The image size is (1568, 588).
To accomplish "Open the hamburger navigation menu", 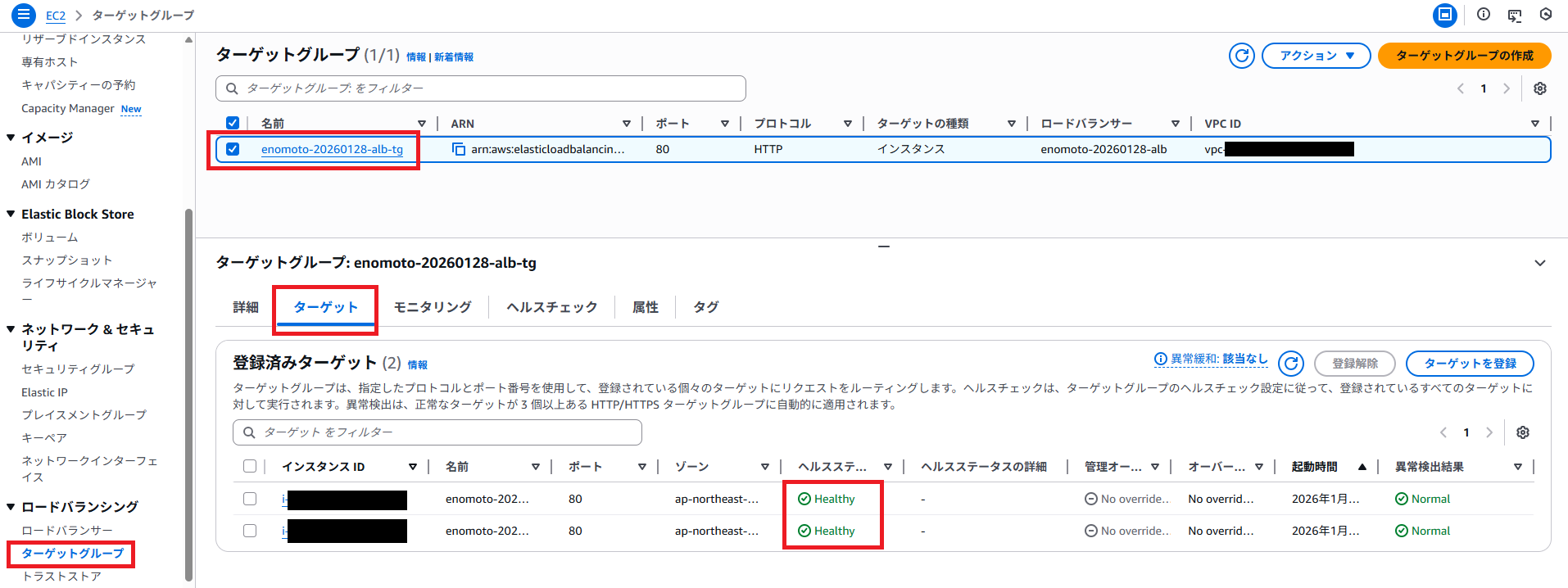I will coord(23,15).
